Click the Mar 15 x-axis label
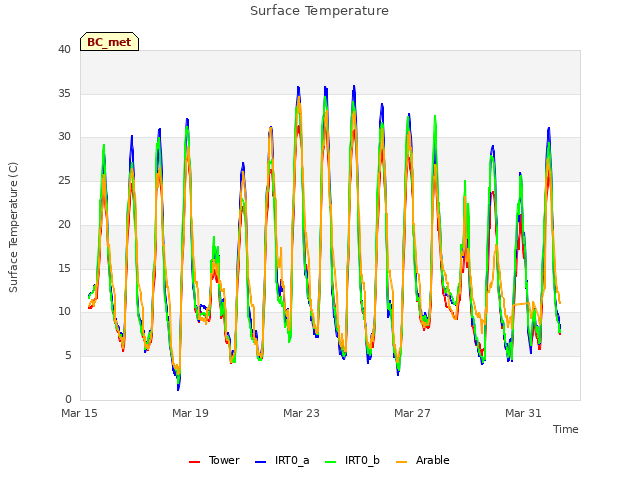The height and width of the screenshot is (480, 640). coord(79,413)
